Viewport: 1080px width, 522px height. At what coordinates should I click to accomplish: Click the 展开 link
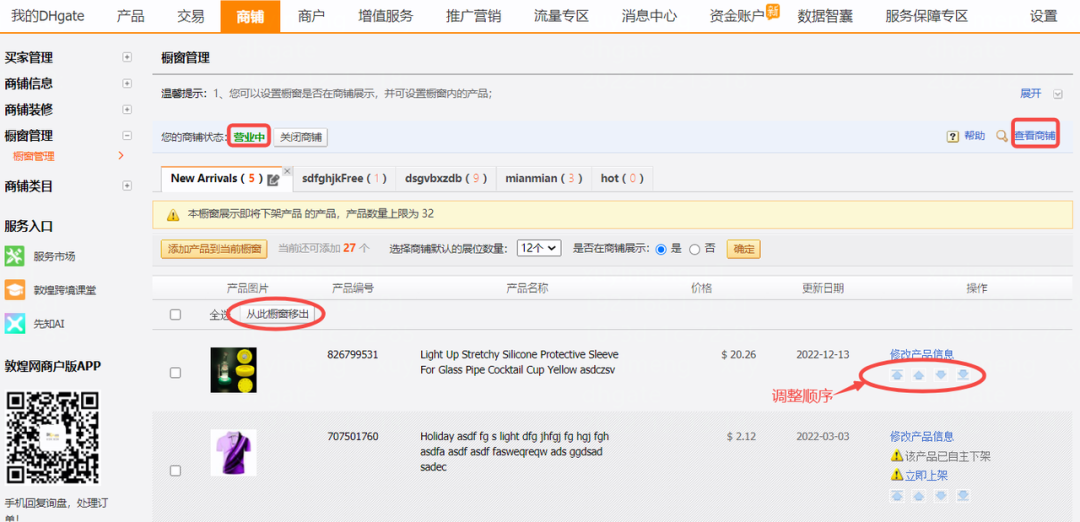click(1030, 94)
